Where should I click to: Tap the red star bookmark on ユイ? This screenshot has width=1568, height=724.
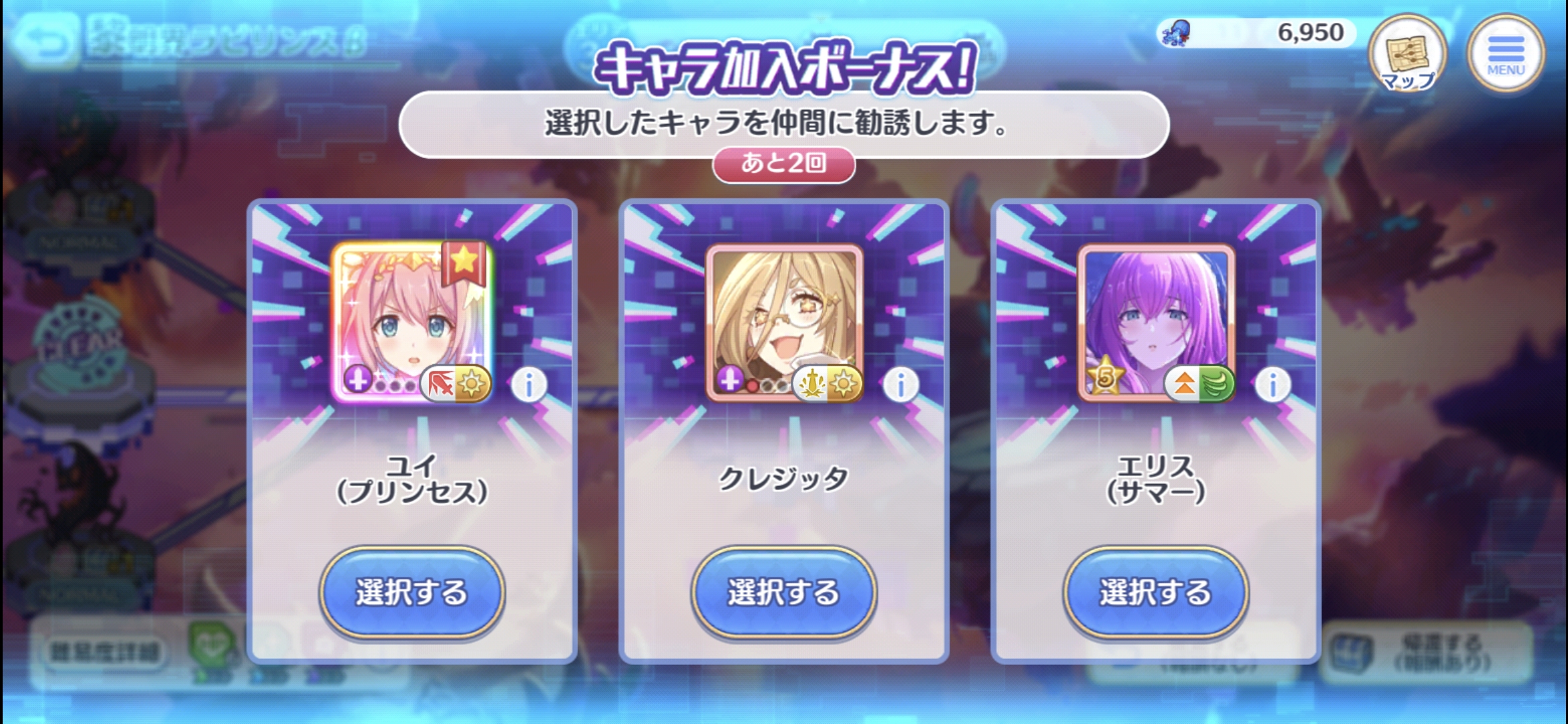point(464,263)
